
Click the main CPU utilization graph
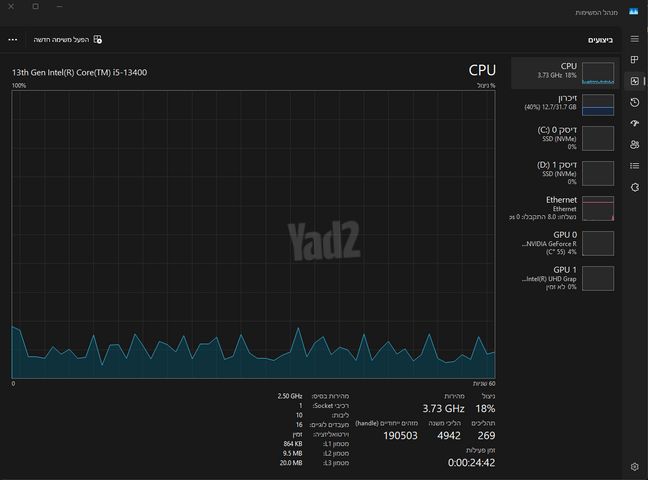[253, 234]
